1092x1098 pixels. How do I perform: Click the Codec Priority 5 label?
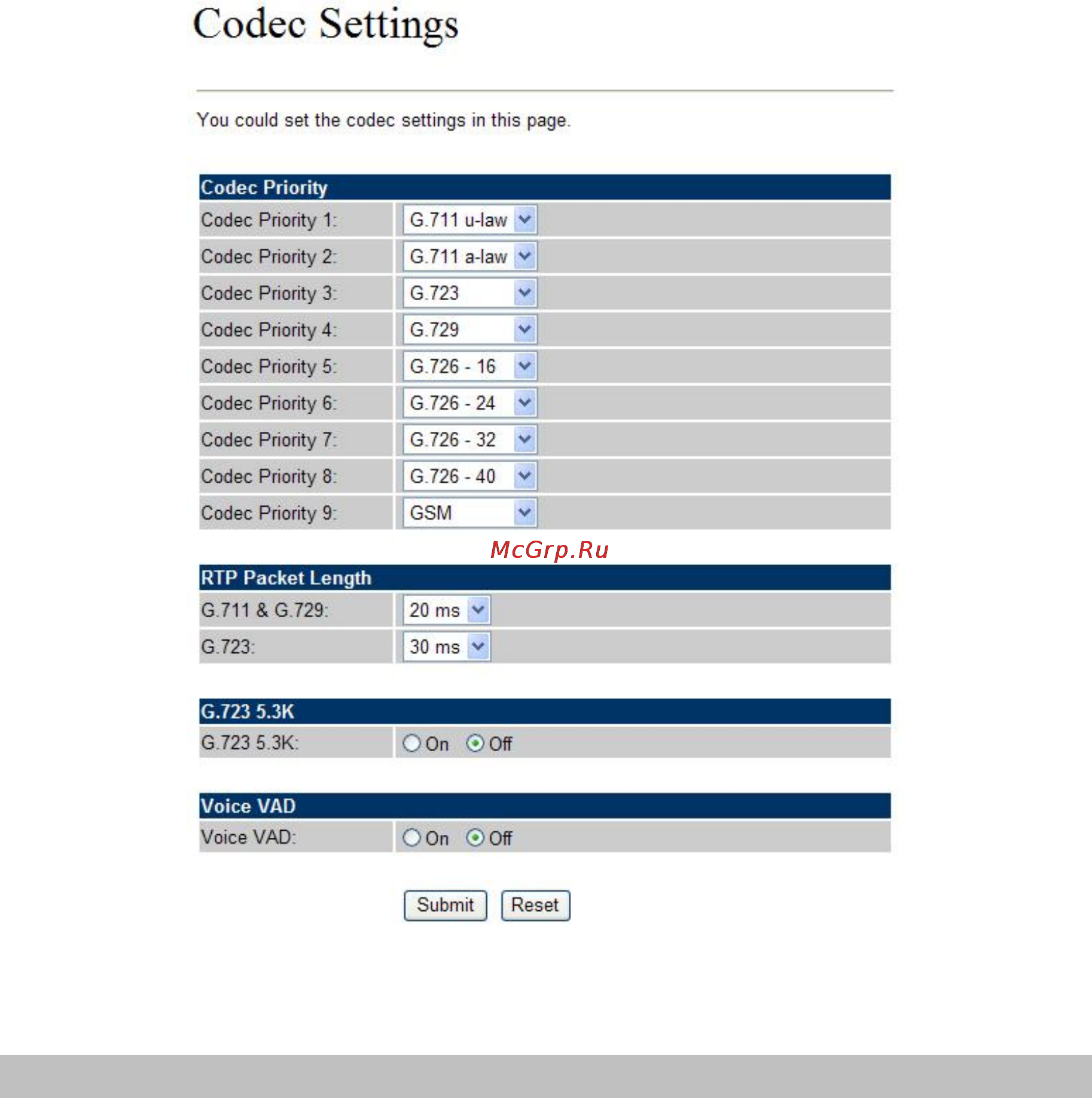269,366
